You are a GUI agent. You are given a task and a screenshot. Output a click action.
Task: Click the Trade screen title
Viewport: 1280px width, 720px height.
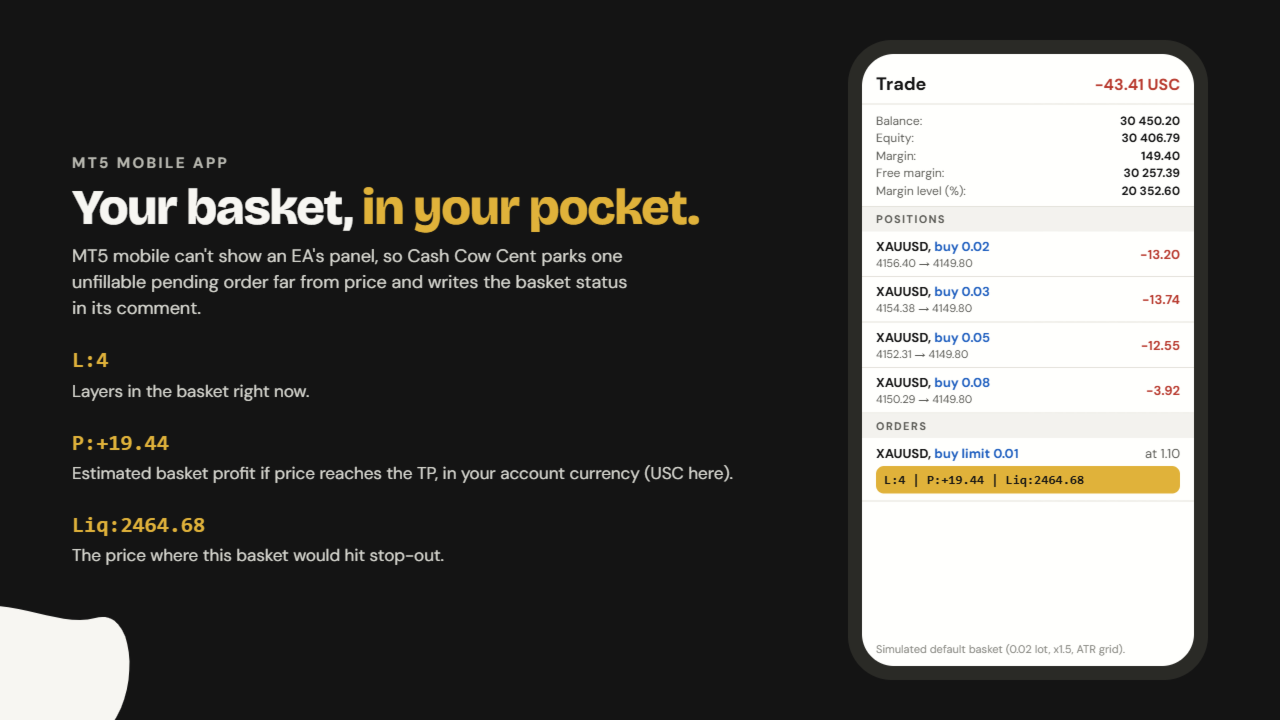pos(901,84)
